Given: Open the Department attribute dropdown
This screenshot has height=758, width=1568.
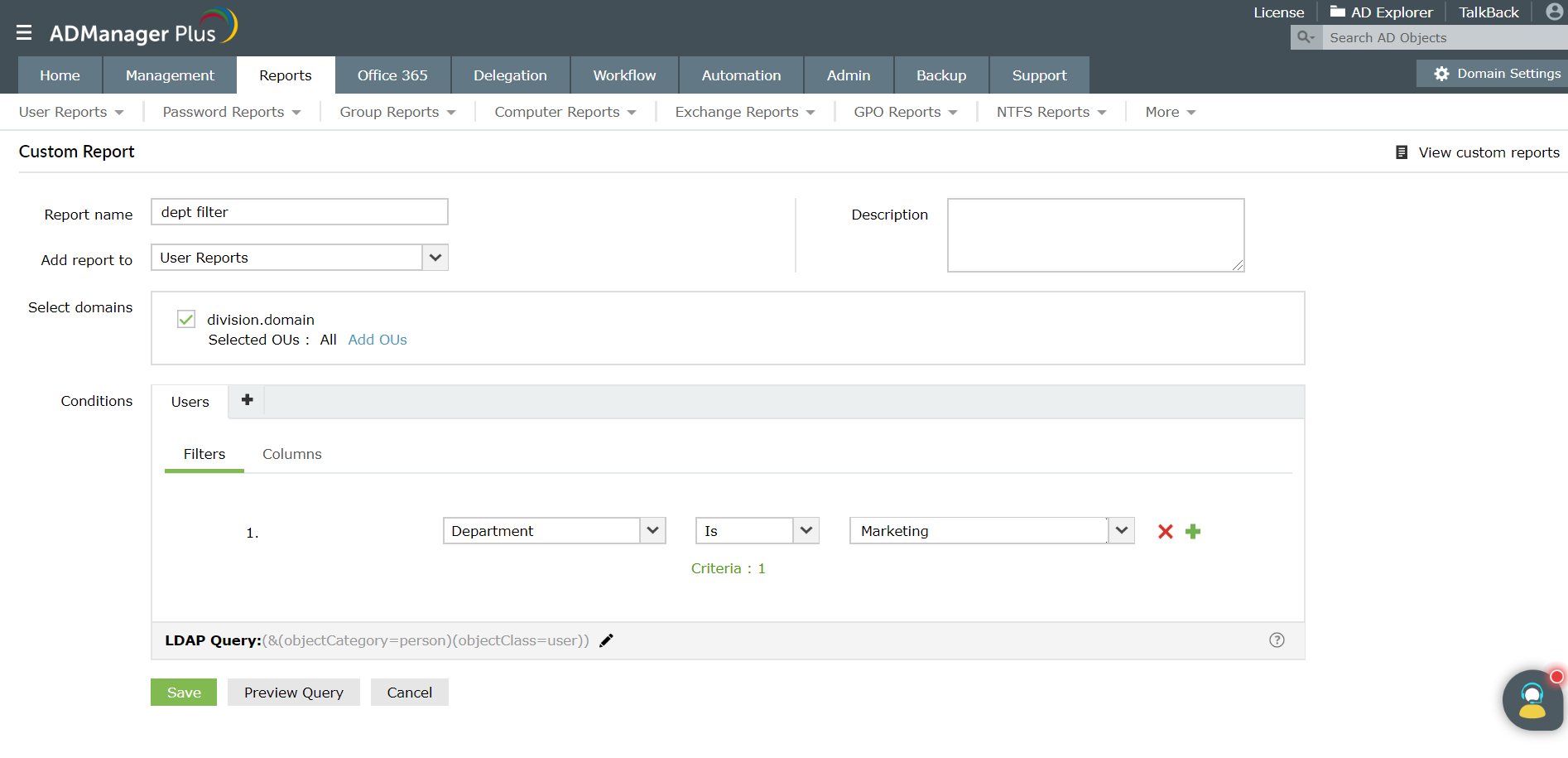Looking at the screenshot, I should pos(653,530).
